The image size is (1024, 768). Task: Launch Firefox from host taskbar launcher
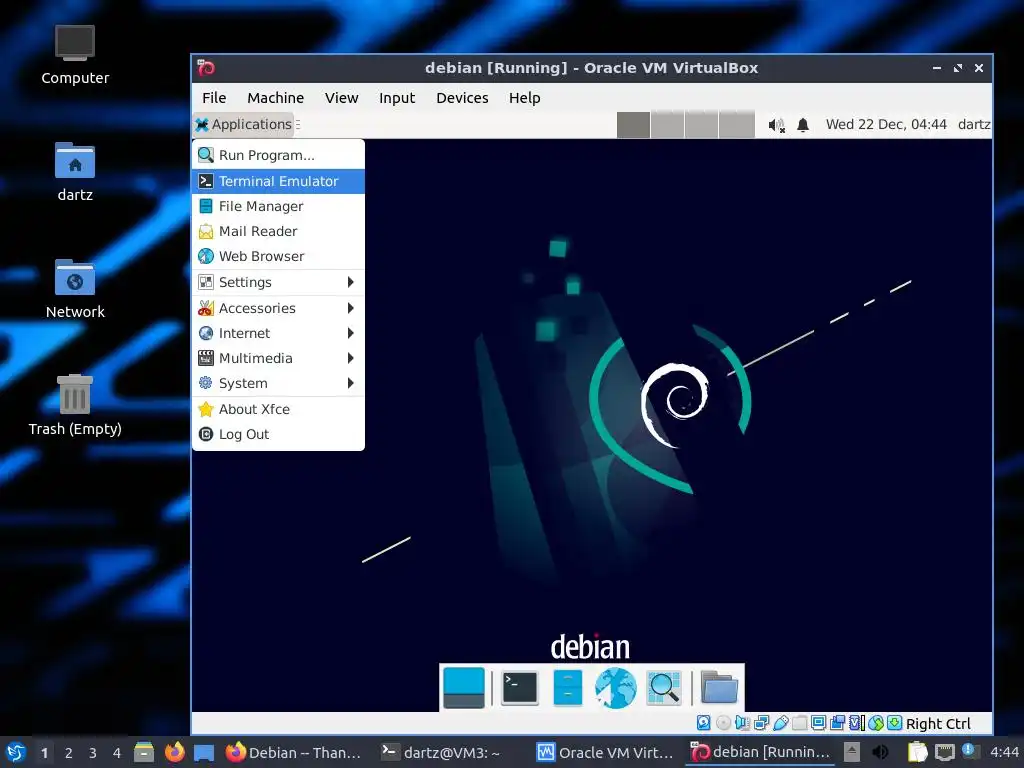click(174, 752)
